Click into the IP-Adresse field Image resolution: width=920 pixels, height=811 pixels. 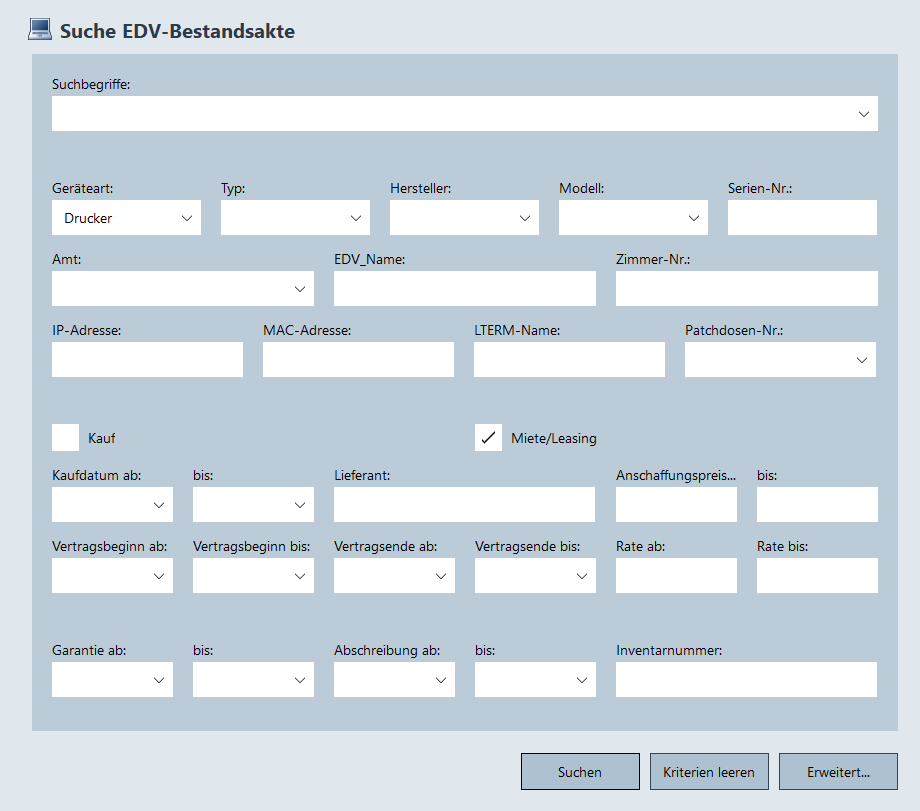coord(147,360)
